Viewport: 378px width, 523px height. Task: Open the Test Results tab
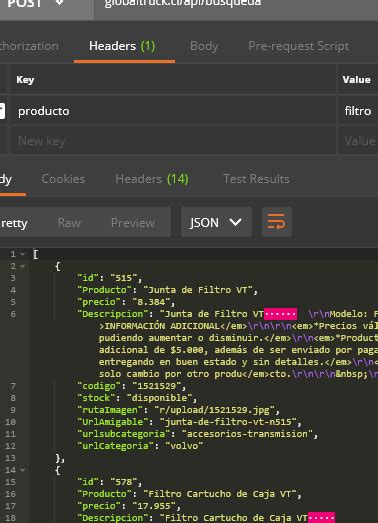pyautogui.click(x=256, y=179)
